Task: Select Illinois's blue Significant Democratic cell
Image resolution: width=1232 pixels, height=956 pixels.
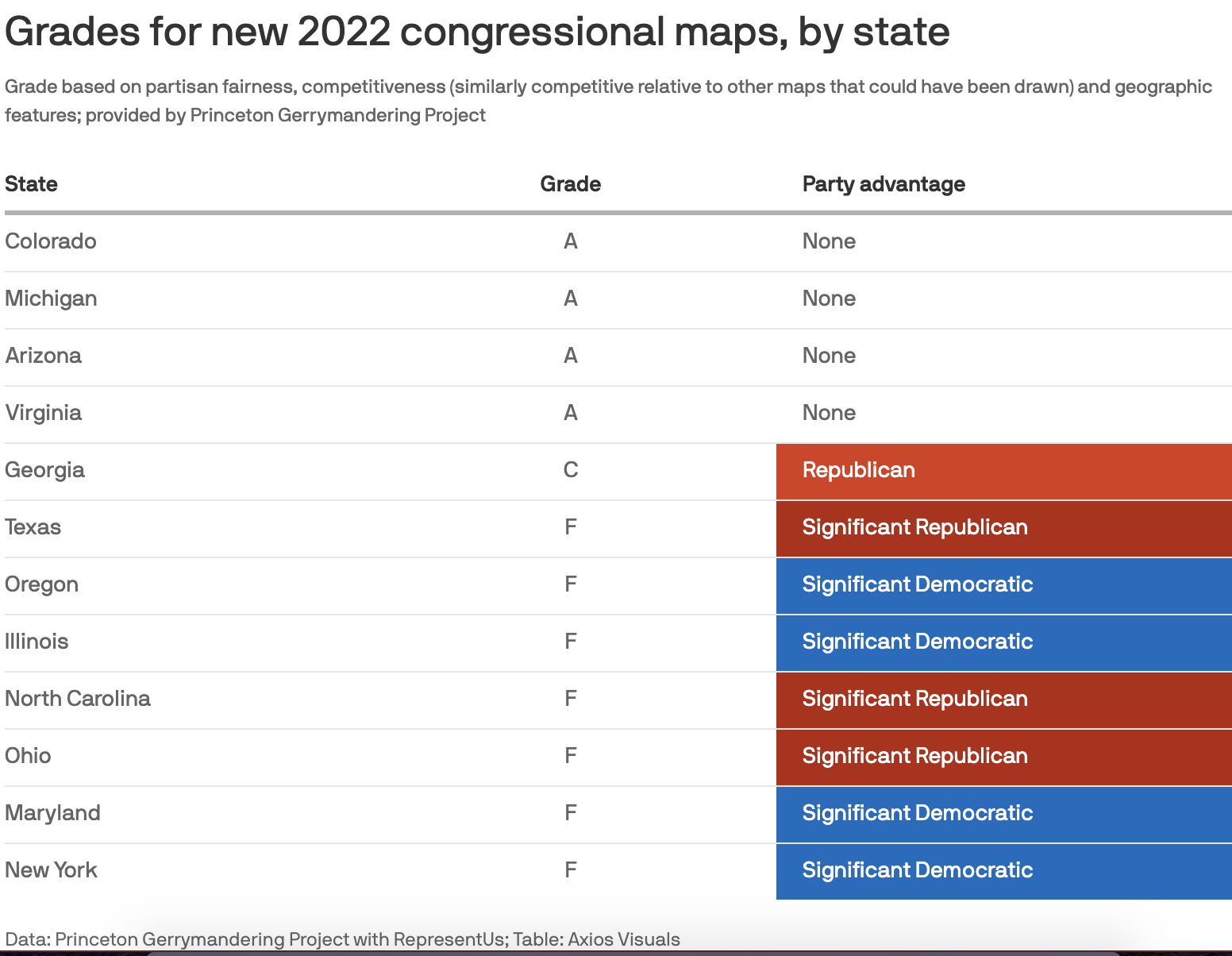Action: [1003, 642]
